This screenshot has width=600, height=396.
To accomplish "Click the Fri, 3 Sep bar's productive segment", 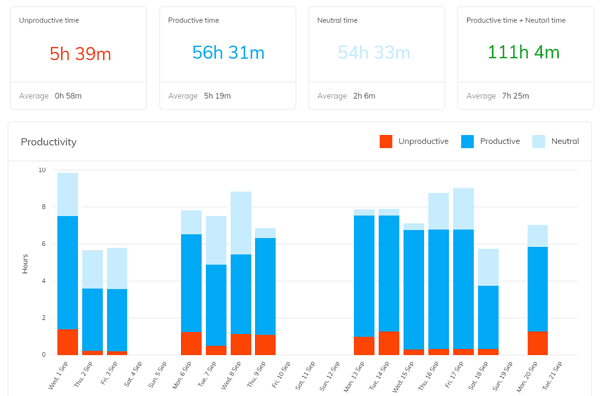I will pyautogui.click(x=117, y=320).
